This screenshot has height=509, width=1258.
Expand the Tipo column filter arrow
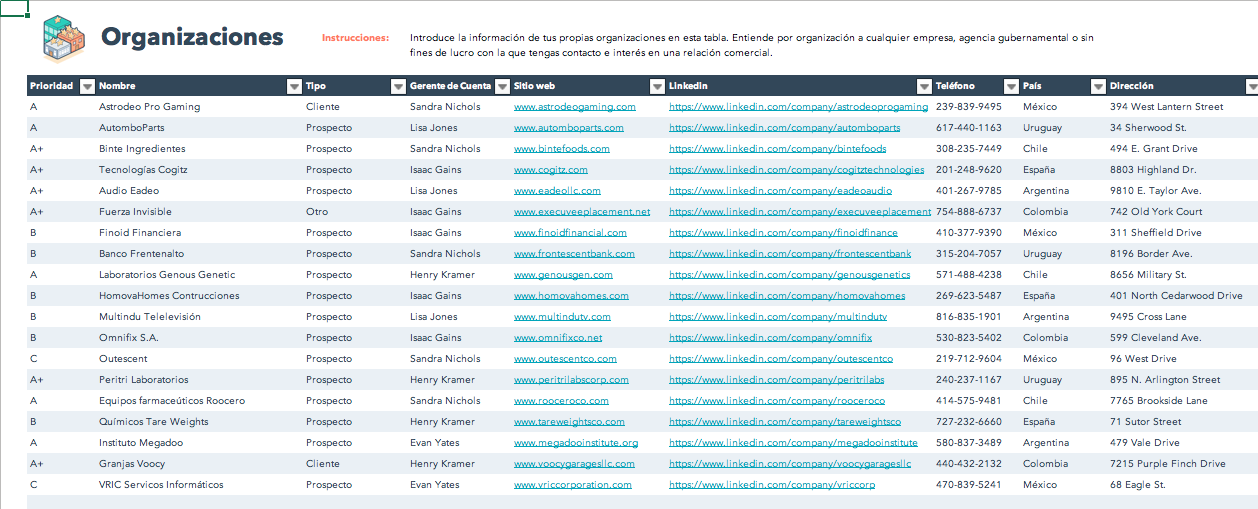coord(398,86)
